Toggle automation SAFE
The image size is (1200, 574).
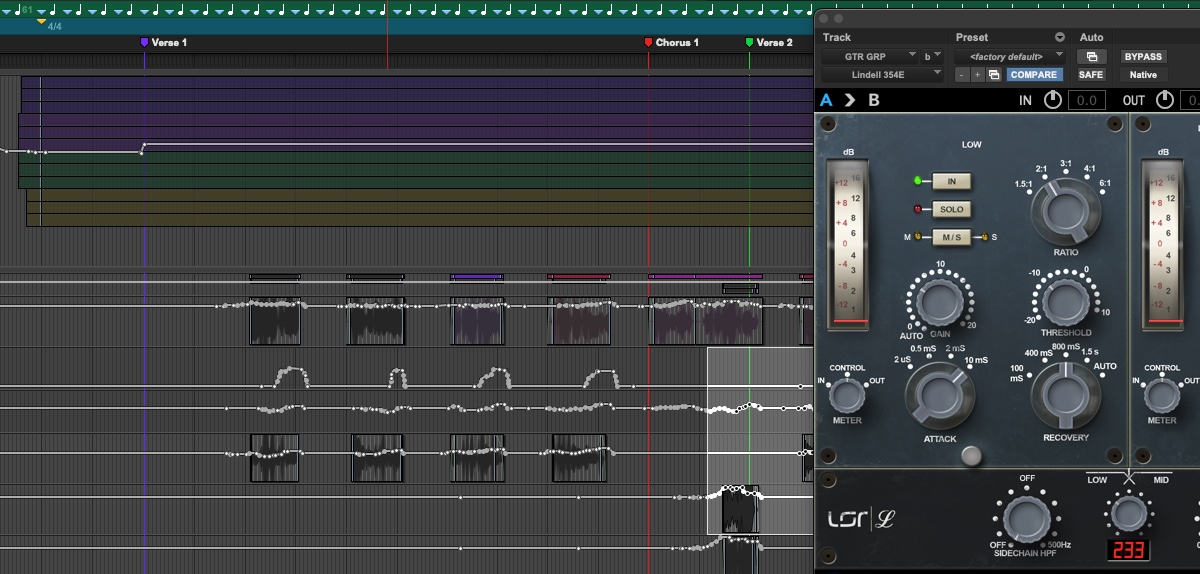1091,75
